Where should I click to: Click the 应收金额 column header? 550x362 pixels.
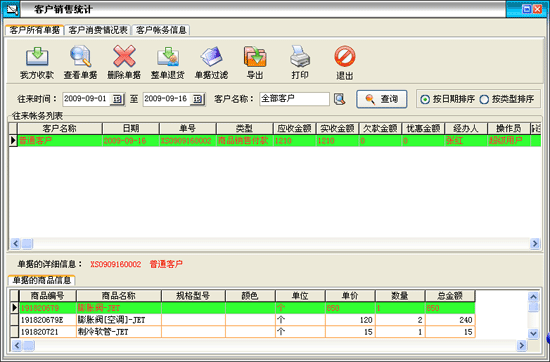pos(295,129)
